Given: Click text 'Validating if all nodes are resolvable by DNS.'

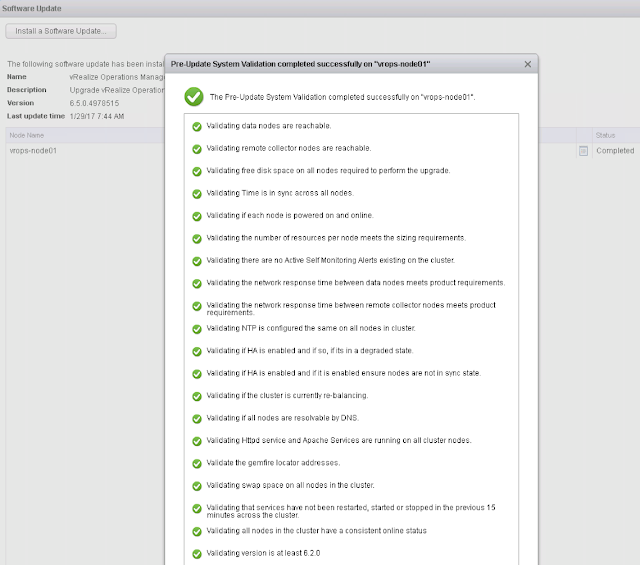Looking at the screenshot, I should click(x=282, y=418).
